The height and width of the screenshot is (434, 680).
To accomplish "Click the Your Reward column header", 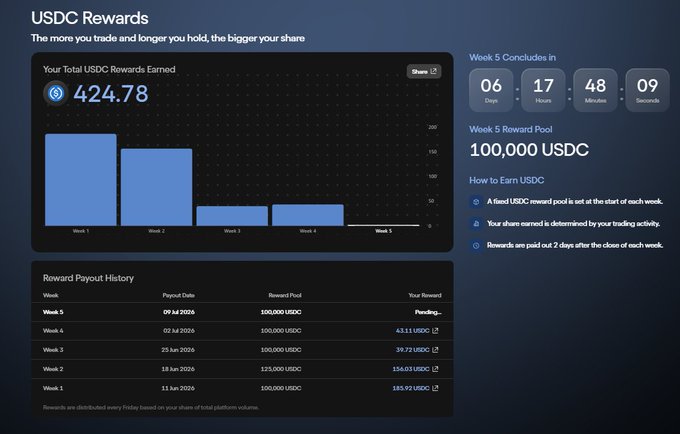I will (425, 295).
